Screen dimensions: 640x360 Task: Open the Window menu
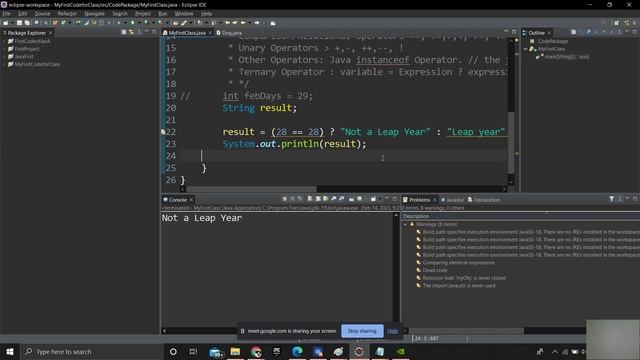(184, 13)
